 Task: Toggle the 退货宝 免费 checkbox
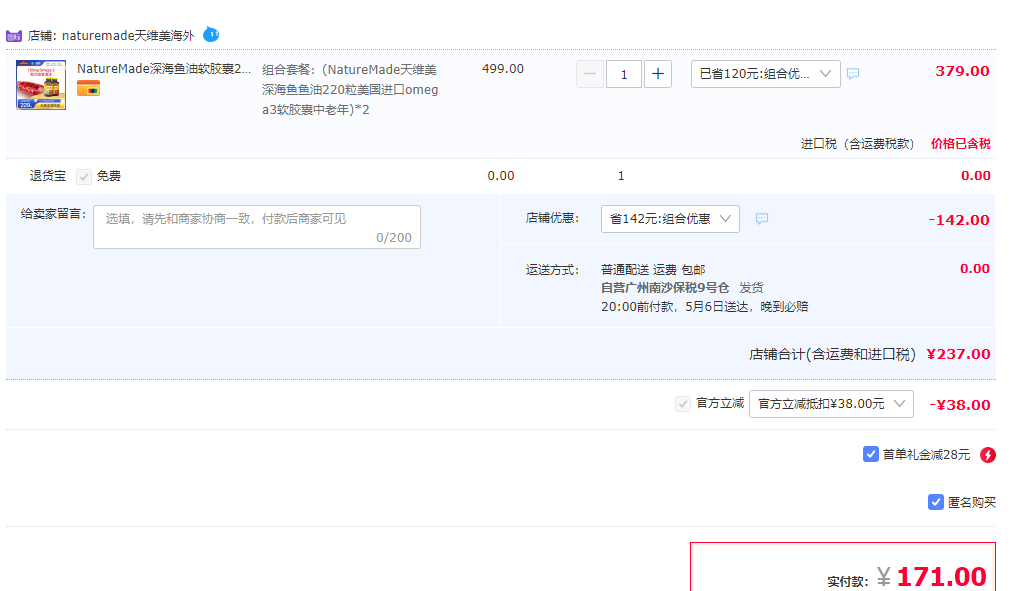[x=84, y=177]
